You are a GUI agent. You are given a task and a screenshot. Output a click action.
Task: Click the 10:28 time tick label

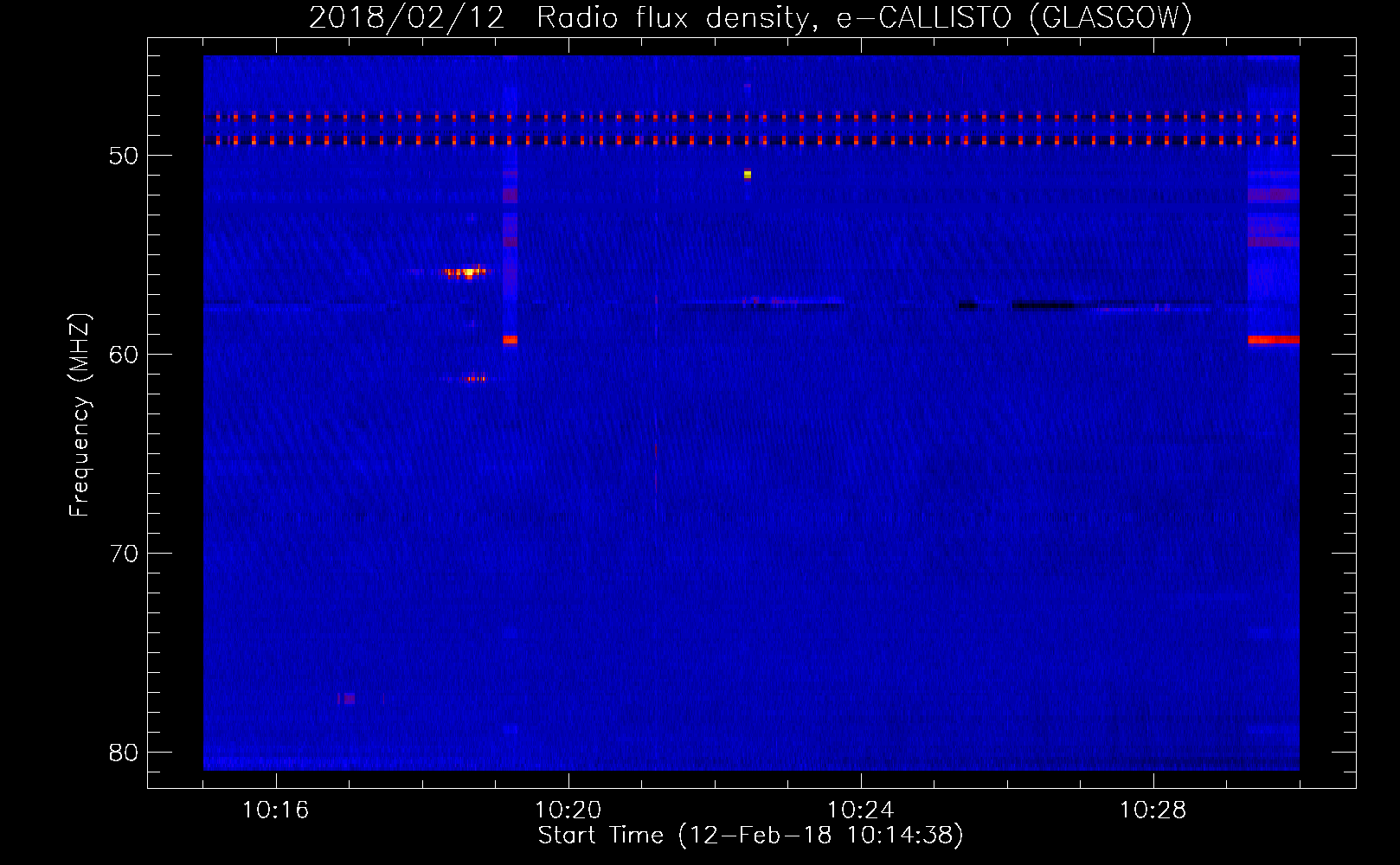[1153, 810]
